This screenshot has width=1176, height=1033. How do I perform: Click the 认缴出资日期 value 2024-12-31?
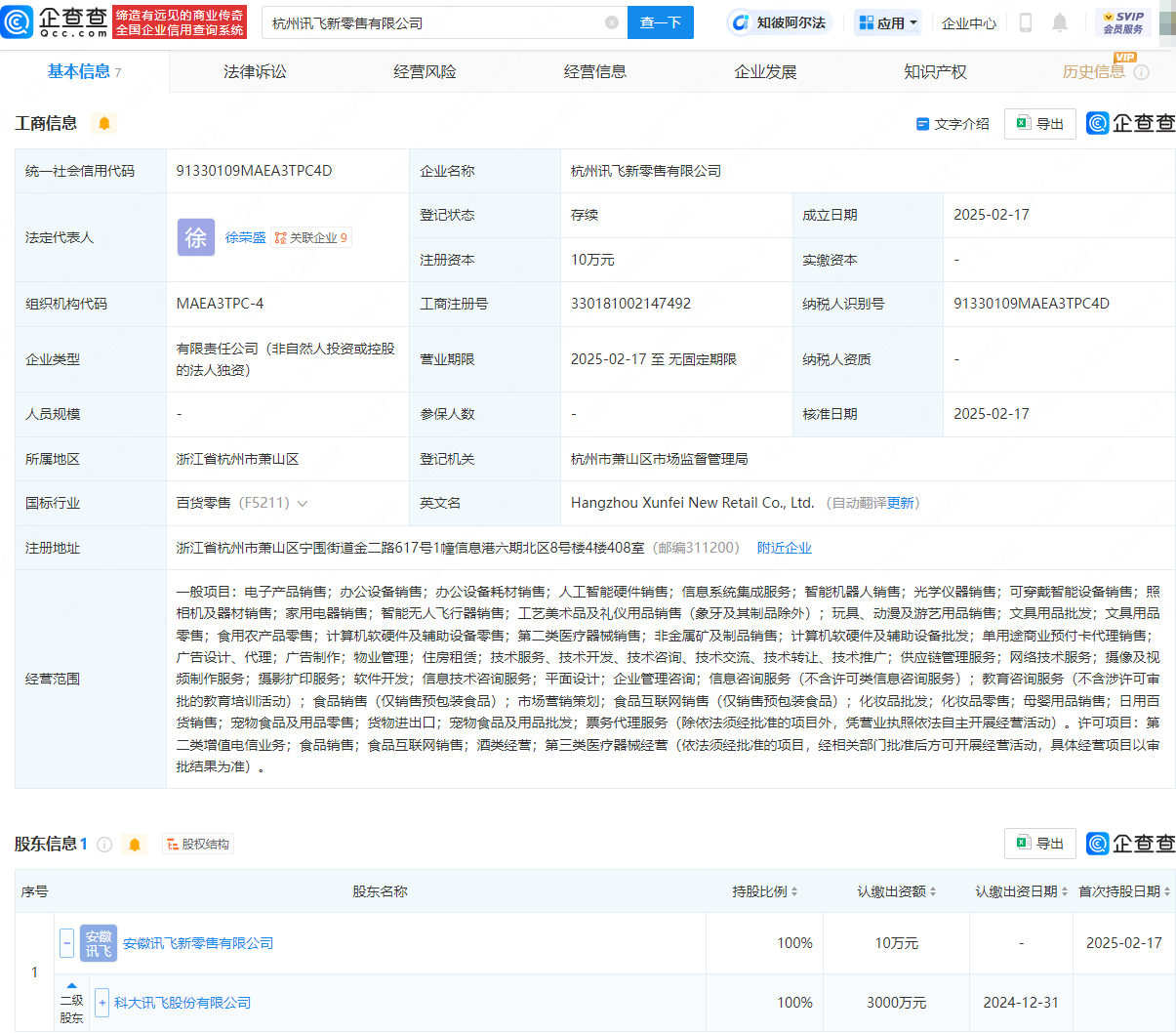tap(1021, 1003)
